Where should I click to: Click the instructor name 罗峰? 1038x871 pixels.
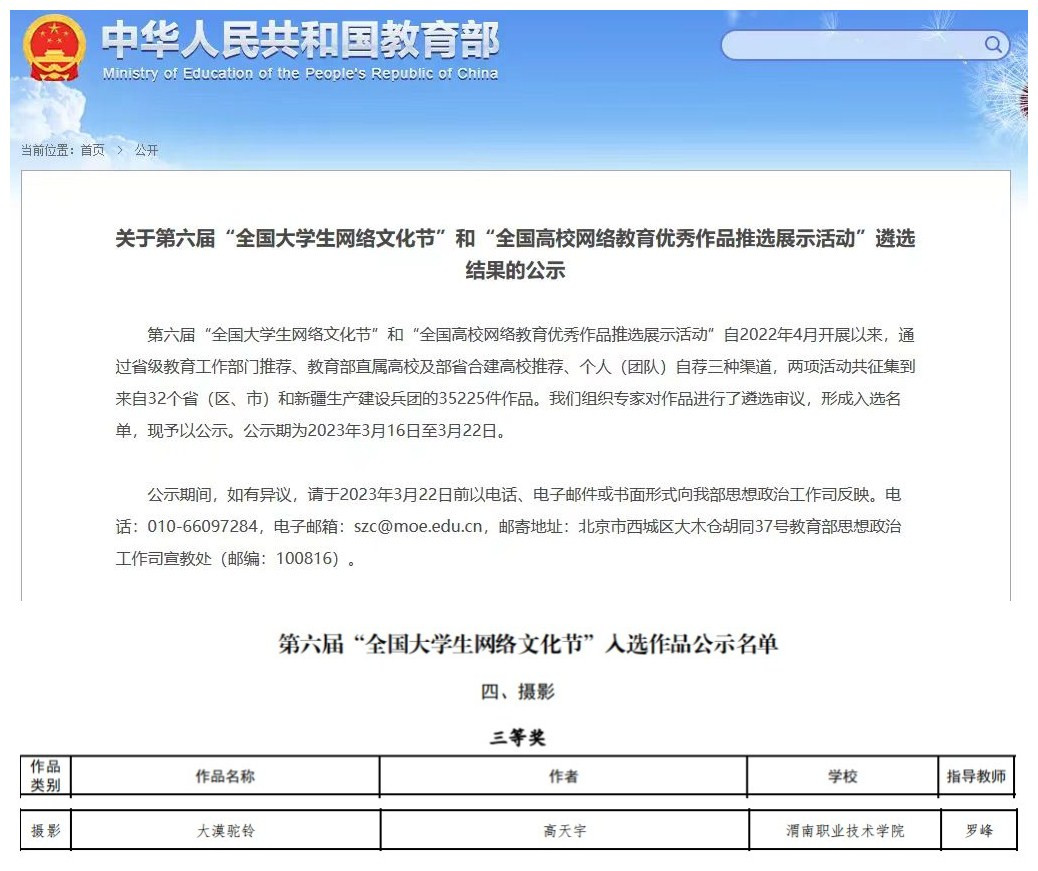click(979, 830)
